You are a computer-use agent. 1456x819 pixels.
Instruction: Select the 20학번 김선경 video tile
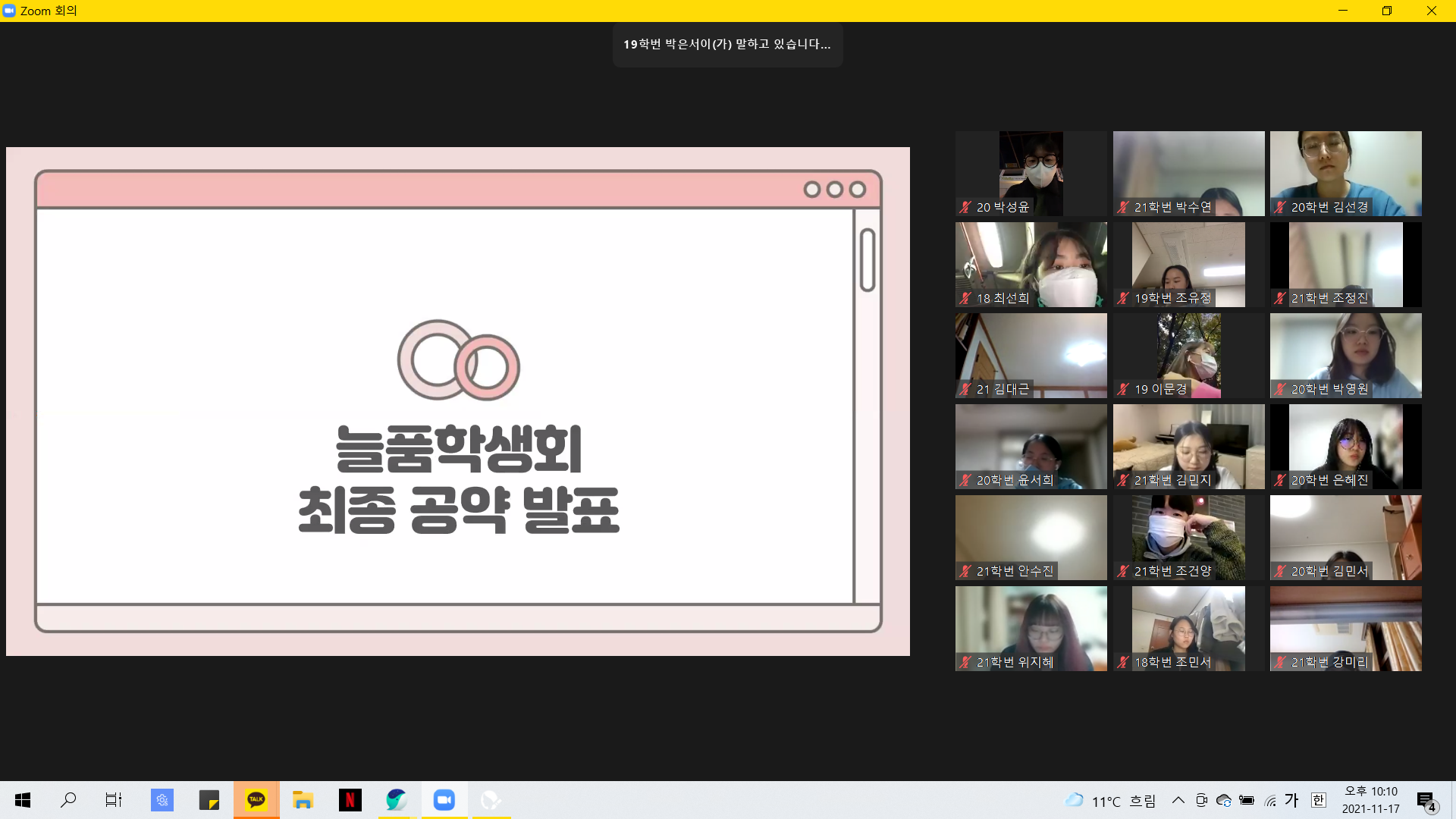(x=1345, y=173)
